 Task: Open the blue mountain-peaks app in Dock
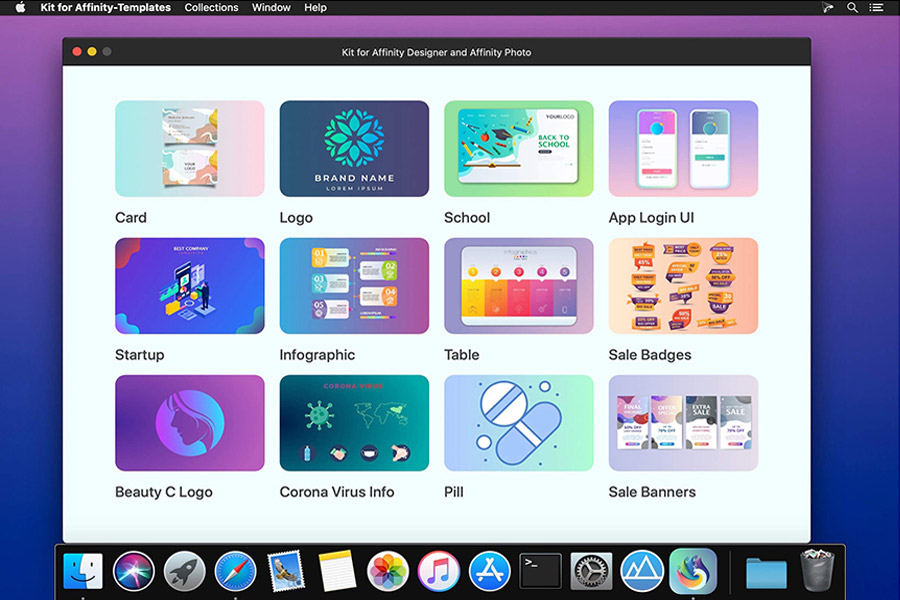(642, 571)
